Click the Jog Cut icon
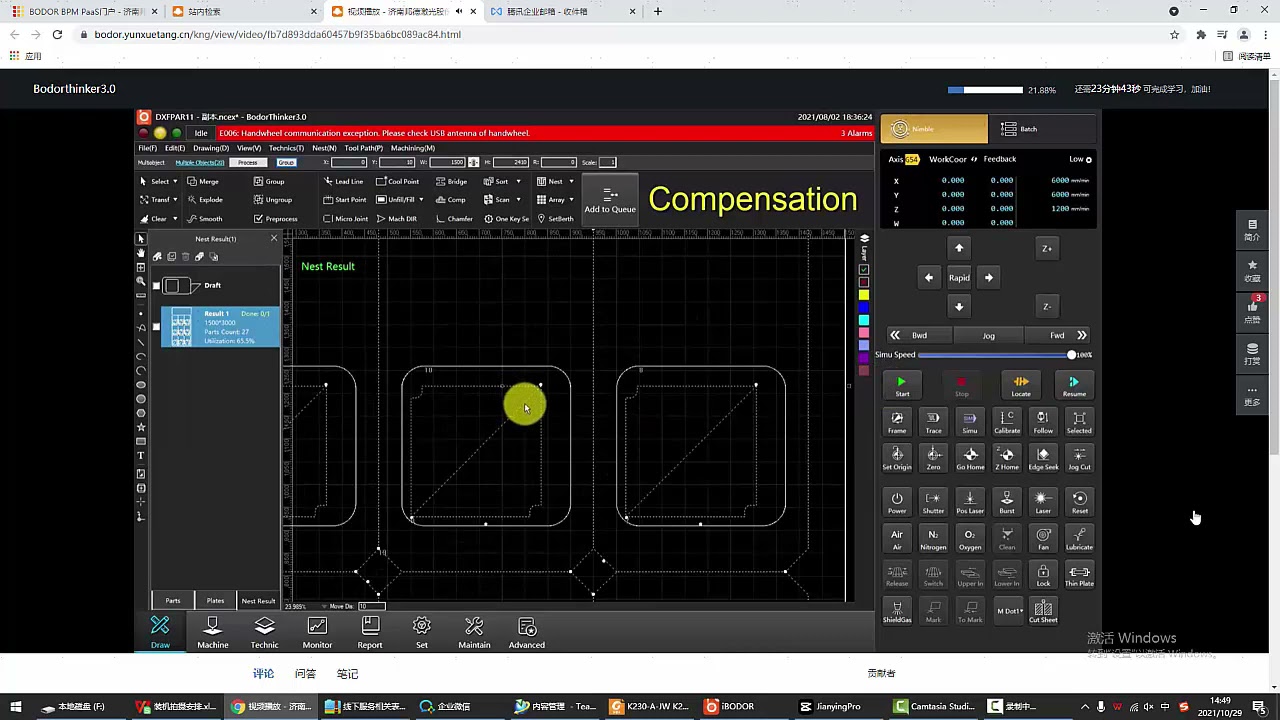Viewport: 1280px width, 720px height. pyautogui.click(x=1079, y=458)
